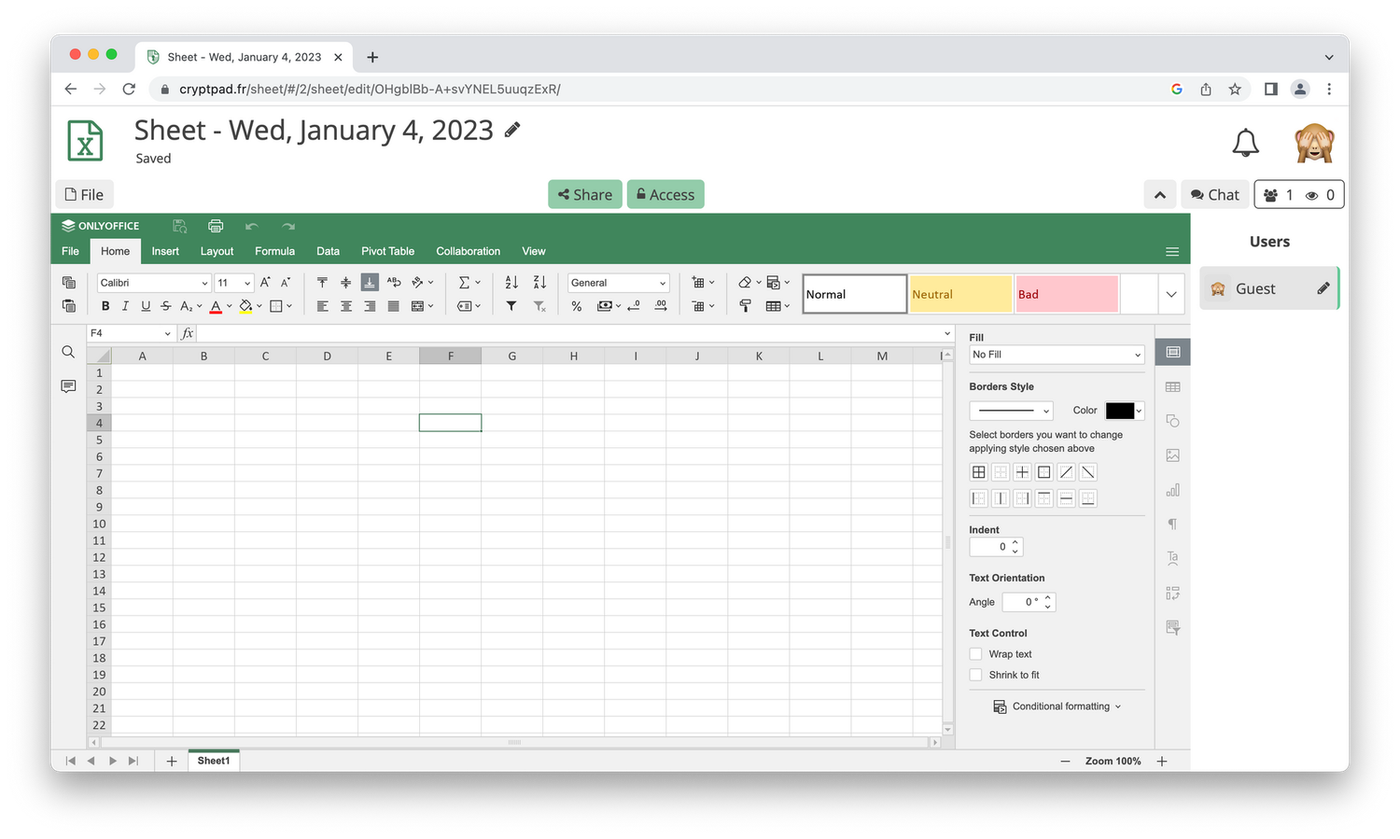Click the Share button
Screen dimensions: 1400x839
585,195
